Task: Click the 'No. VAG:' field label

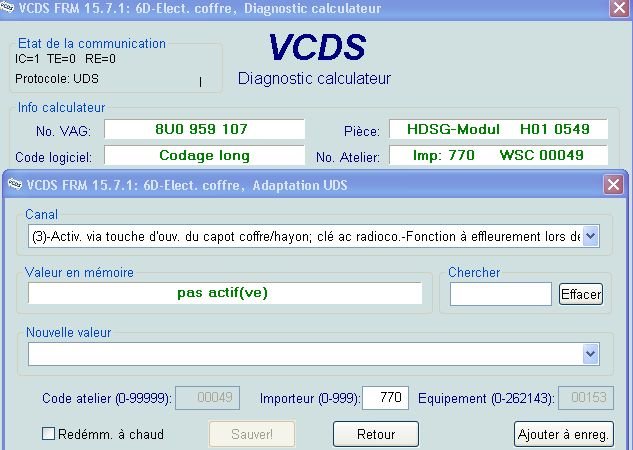Action: click(63, 131)
